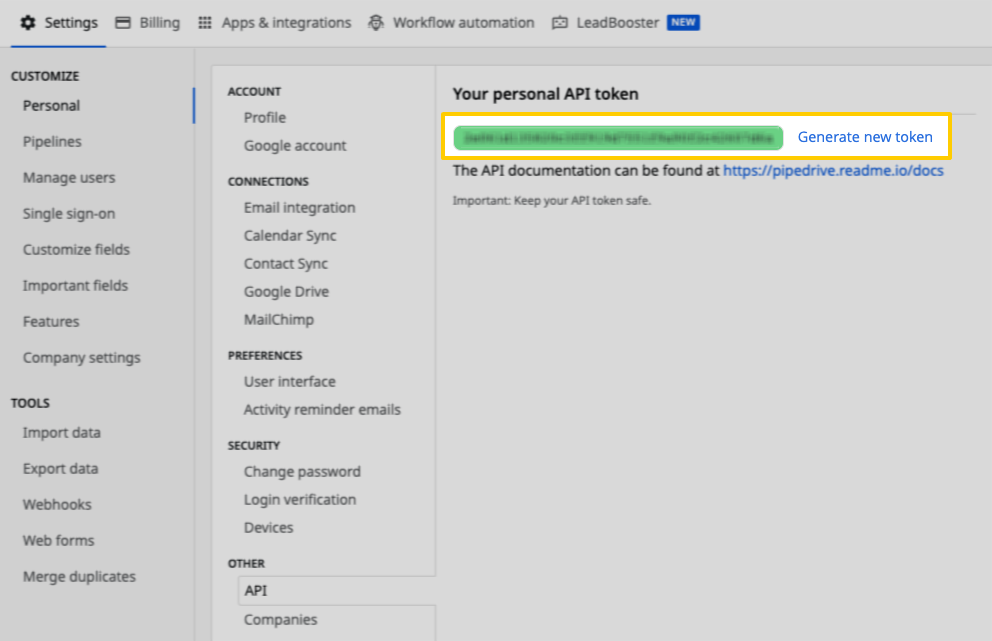Click the LeadBooster chat icon
The height and width of the screenshot is (641, 992).
[560, 22]
